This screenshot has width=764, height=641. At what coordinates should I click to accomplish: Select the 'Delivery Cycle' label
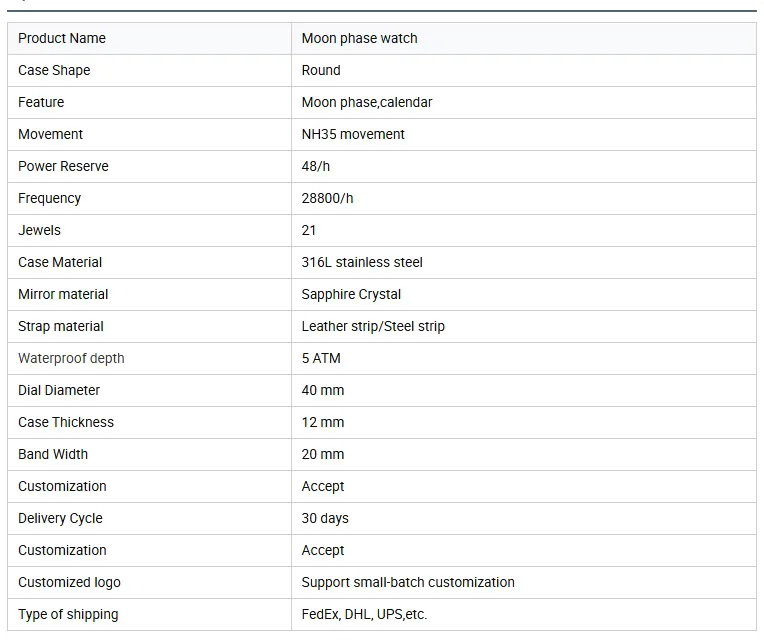60,519
